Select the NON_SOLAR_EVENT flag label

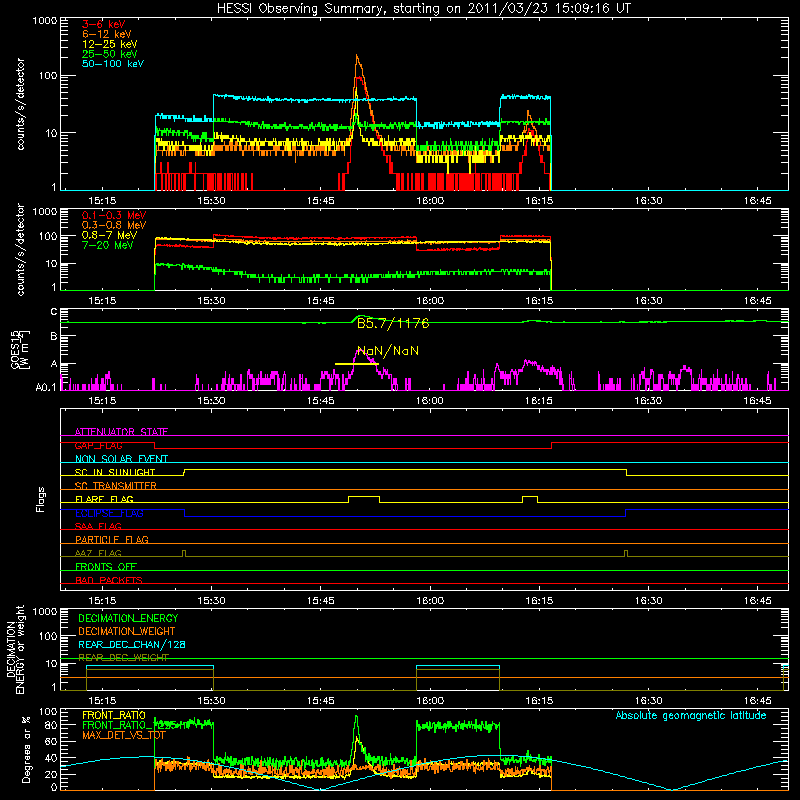121,459
